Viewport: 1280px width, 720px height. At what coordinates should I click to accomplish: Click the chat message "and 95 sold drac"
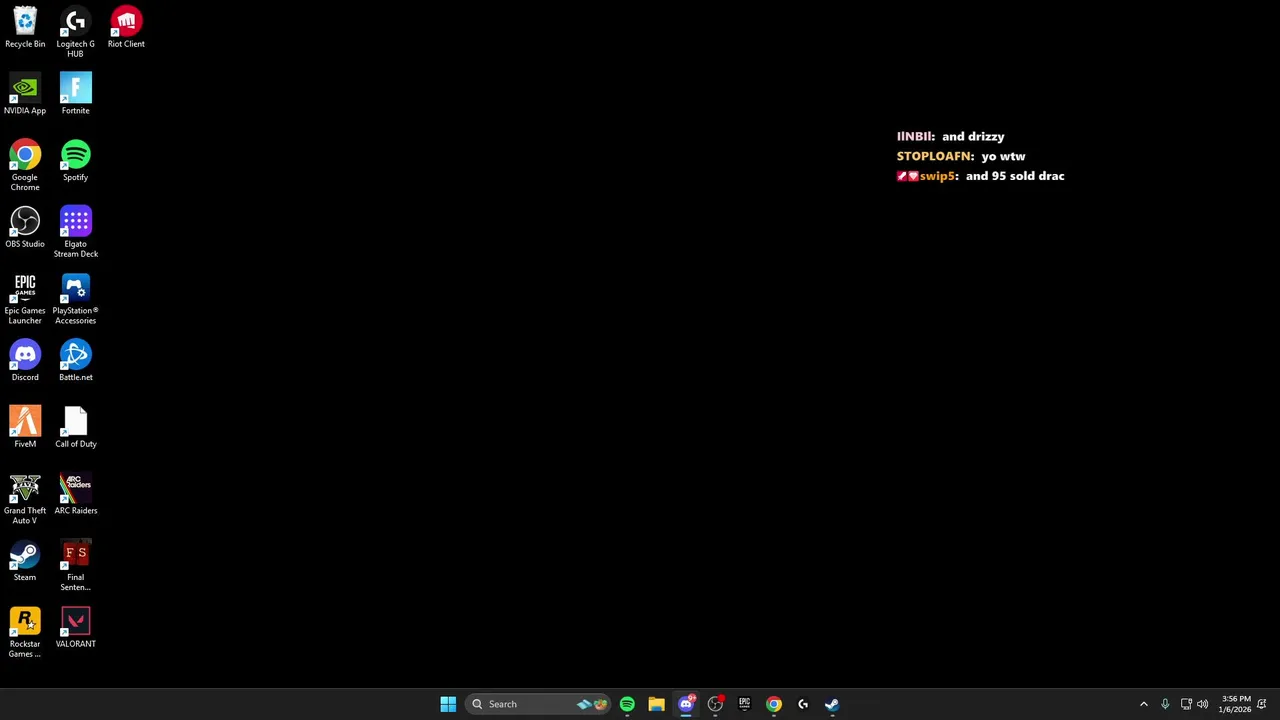pos(1015,176)
